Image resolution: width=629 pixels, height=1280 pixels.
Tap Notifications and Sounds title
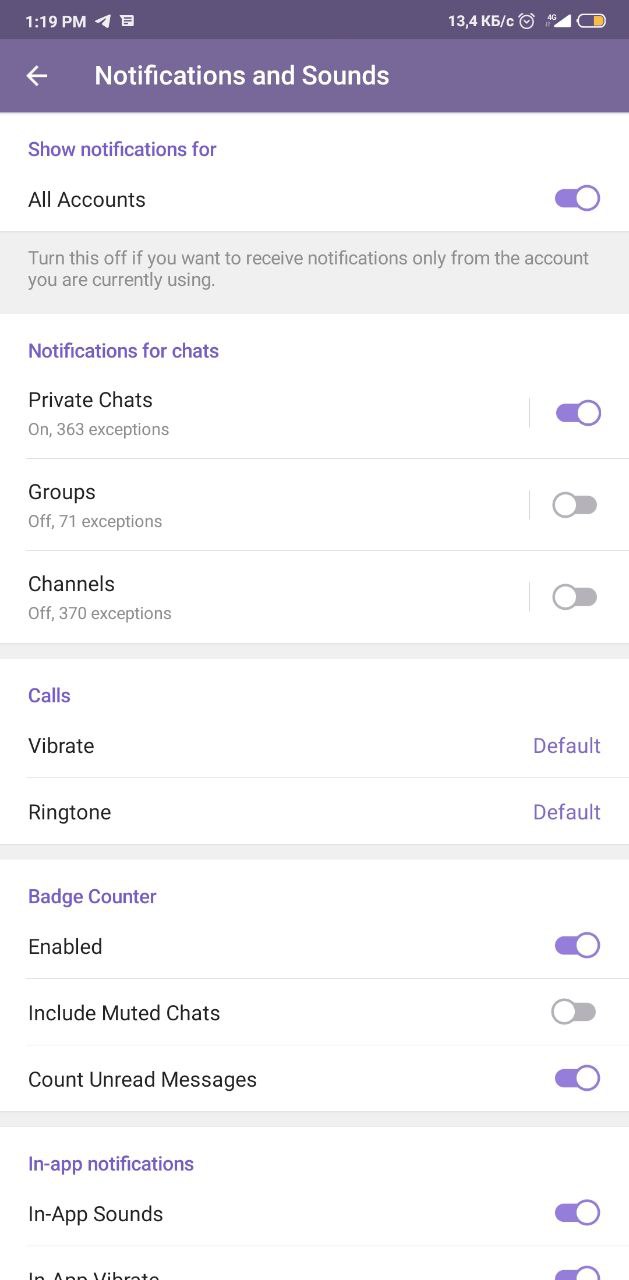click(x=242, y=76)
